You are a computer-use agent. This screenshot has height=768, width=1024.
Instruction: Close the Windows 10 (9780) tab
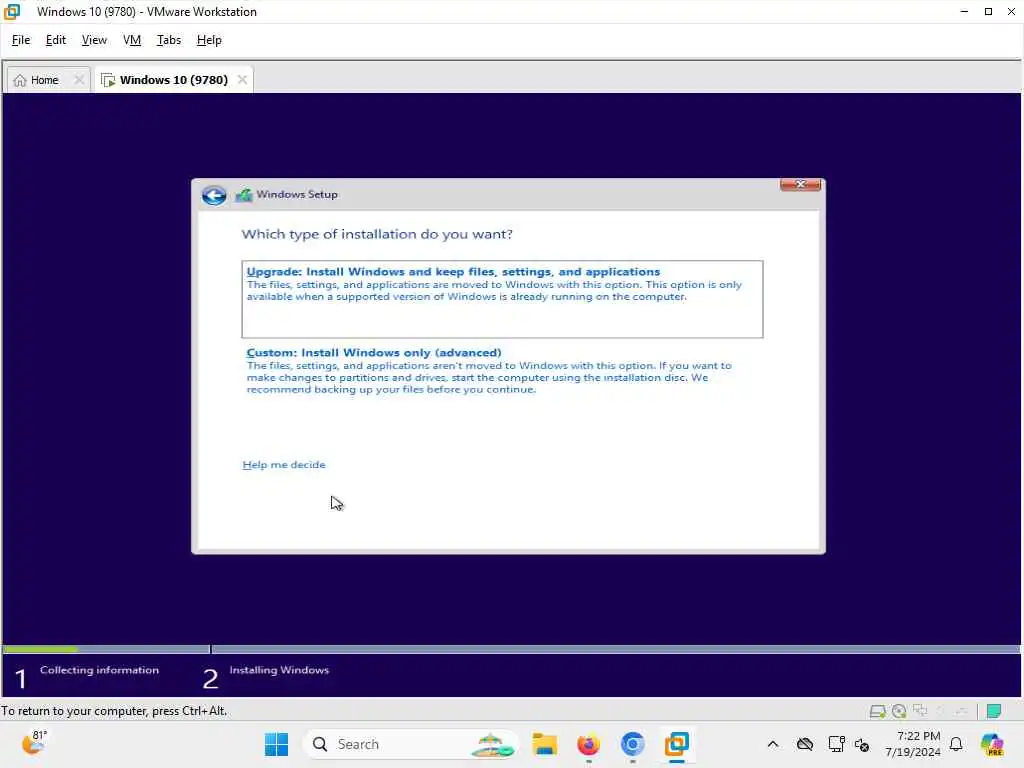242,79
